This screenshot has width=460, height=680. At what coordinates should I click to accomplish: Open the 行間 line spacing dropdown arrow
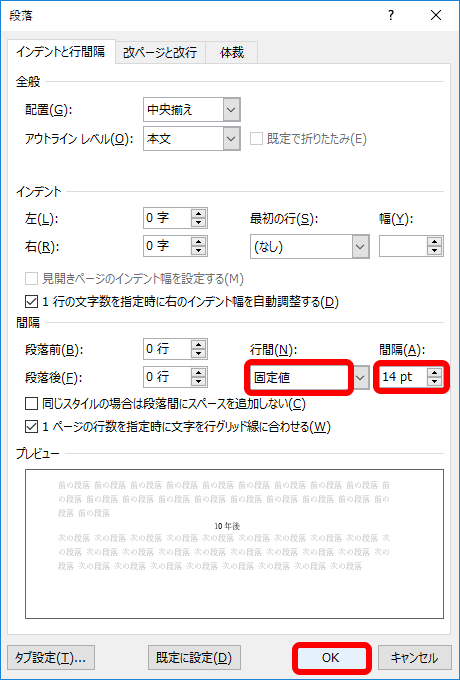coord(360,377)
